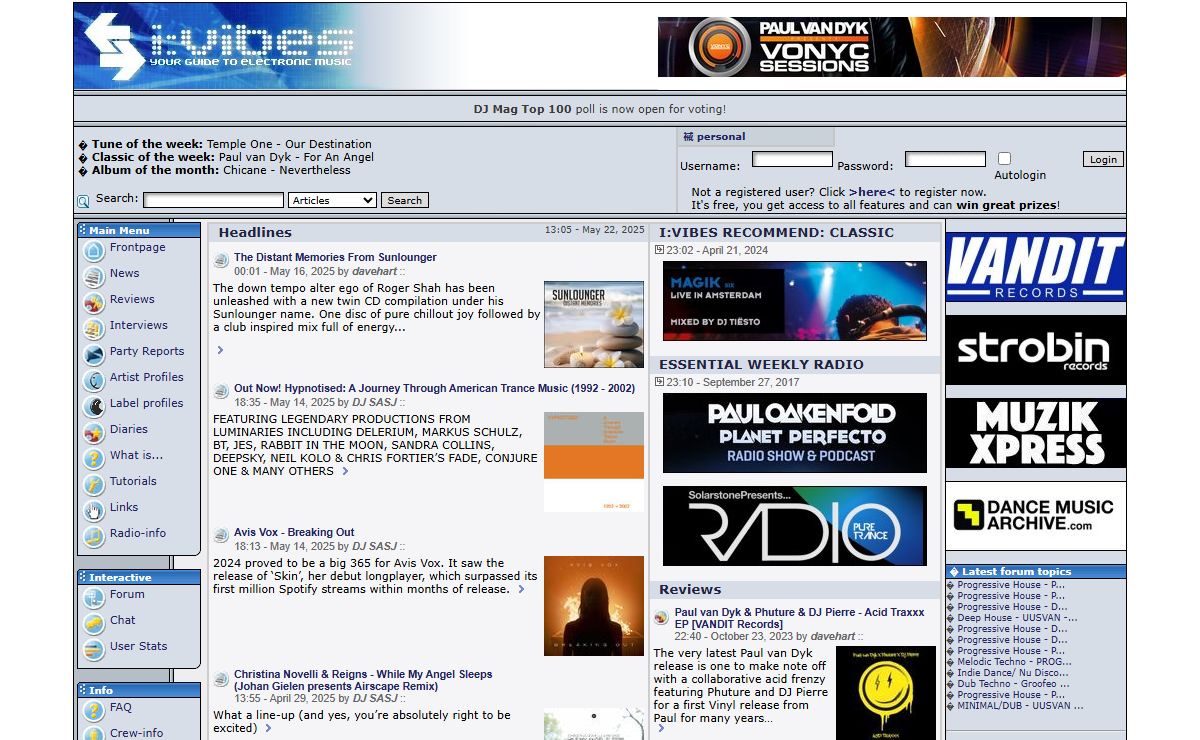Click the Search button

pyautogui.click(x=405, y=200)
